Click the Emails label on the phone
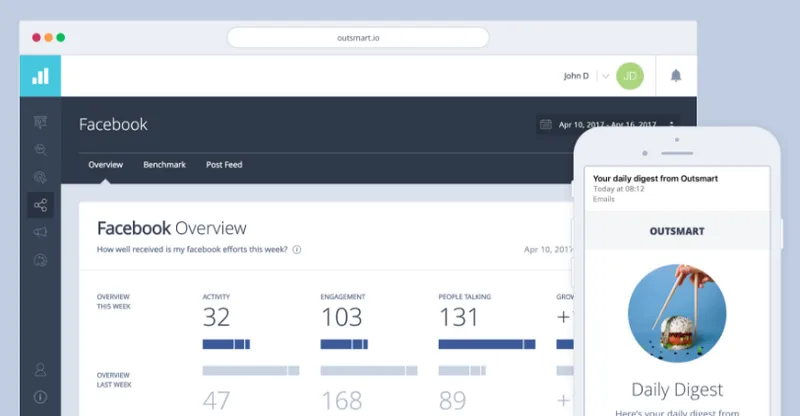 604,199
